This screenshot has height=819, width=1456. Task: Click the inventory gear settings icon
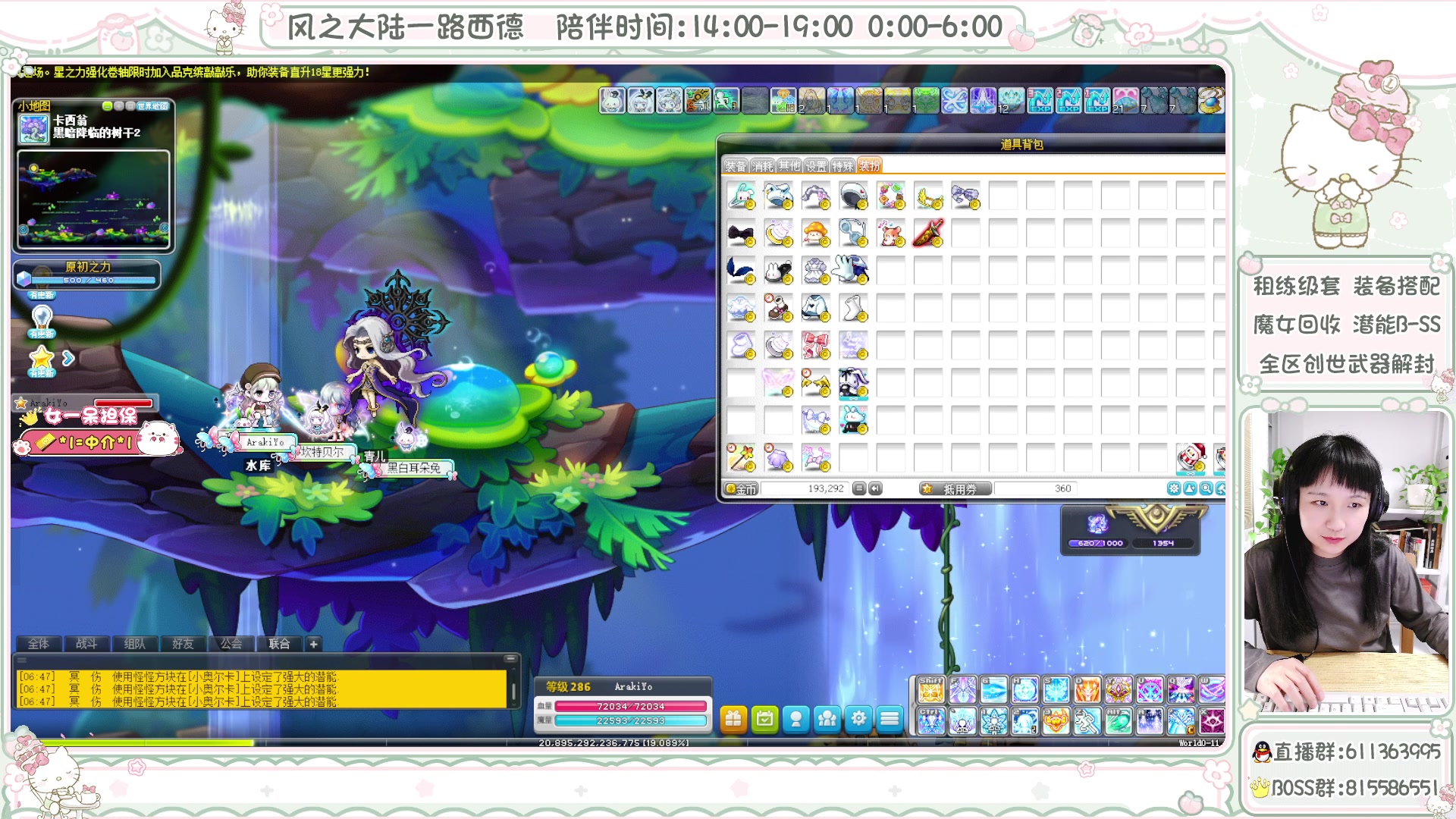pos(1174,489)
